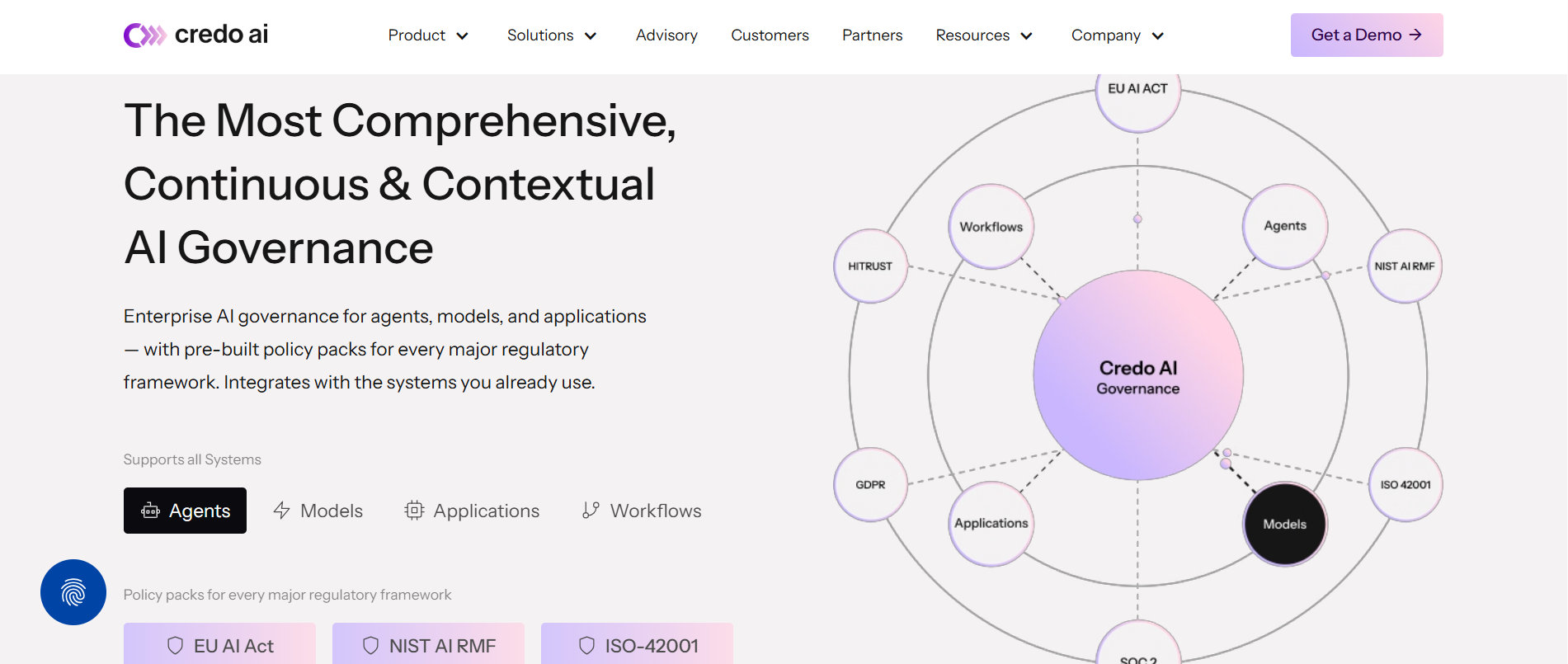The image size is (1568, 664).
Task: Expand the Product menu chevron
Action: [x=463, y=35]
